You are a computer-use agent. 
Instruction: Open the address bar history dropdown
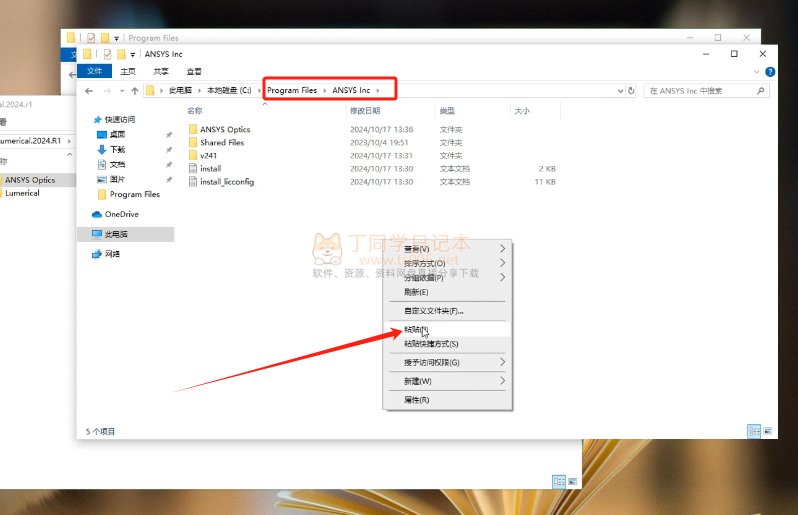click(x=619, y=90)
